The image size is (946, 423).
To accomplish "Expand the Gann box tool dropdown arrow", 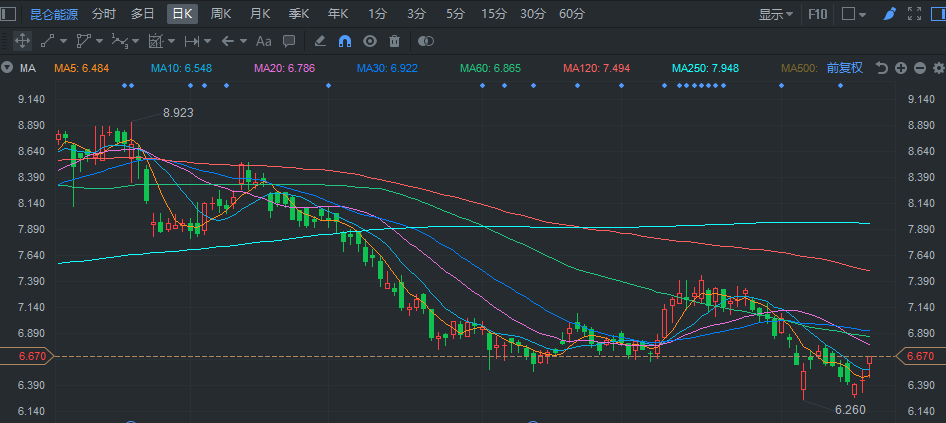I will click(171, 42).
